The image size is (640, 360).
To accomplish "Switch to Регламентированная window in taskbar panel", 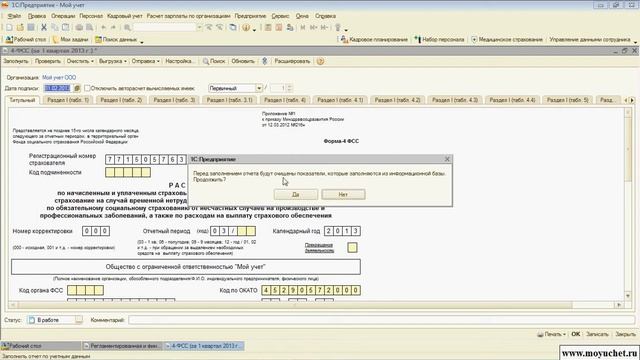I will tap(122, 346).
